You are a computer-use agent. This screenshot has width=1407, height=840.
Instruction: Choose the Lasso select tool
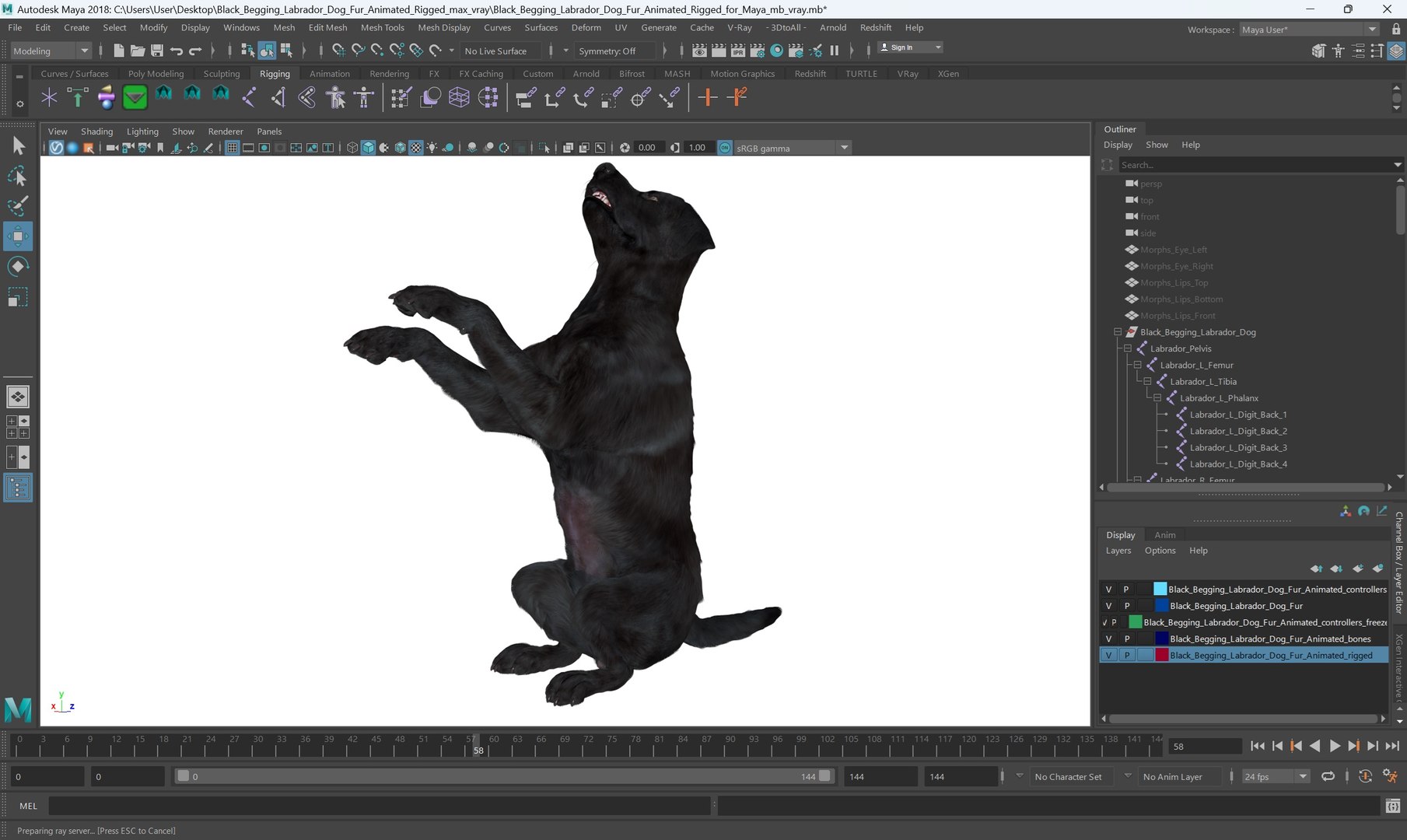18,177
